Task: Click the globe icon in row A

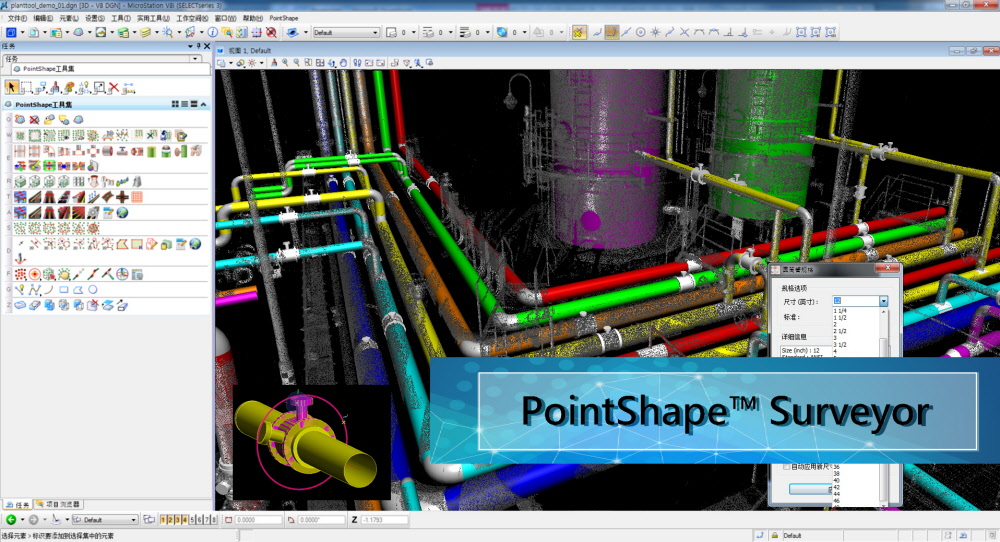Action: [122, 212]
